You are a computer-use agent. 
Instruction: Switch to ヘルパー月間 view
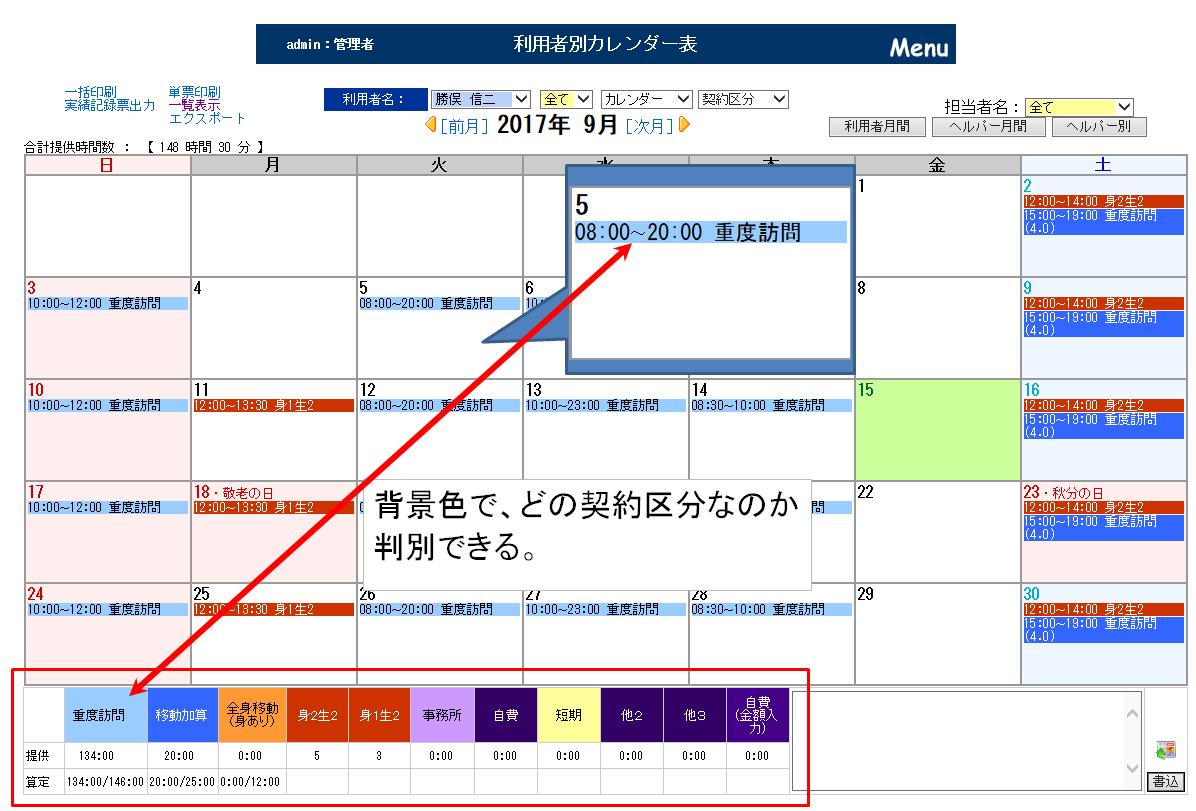tap(992, 127)
